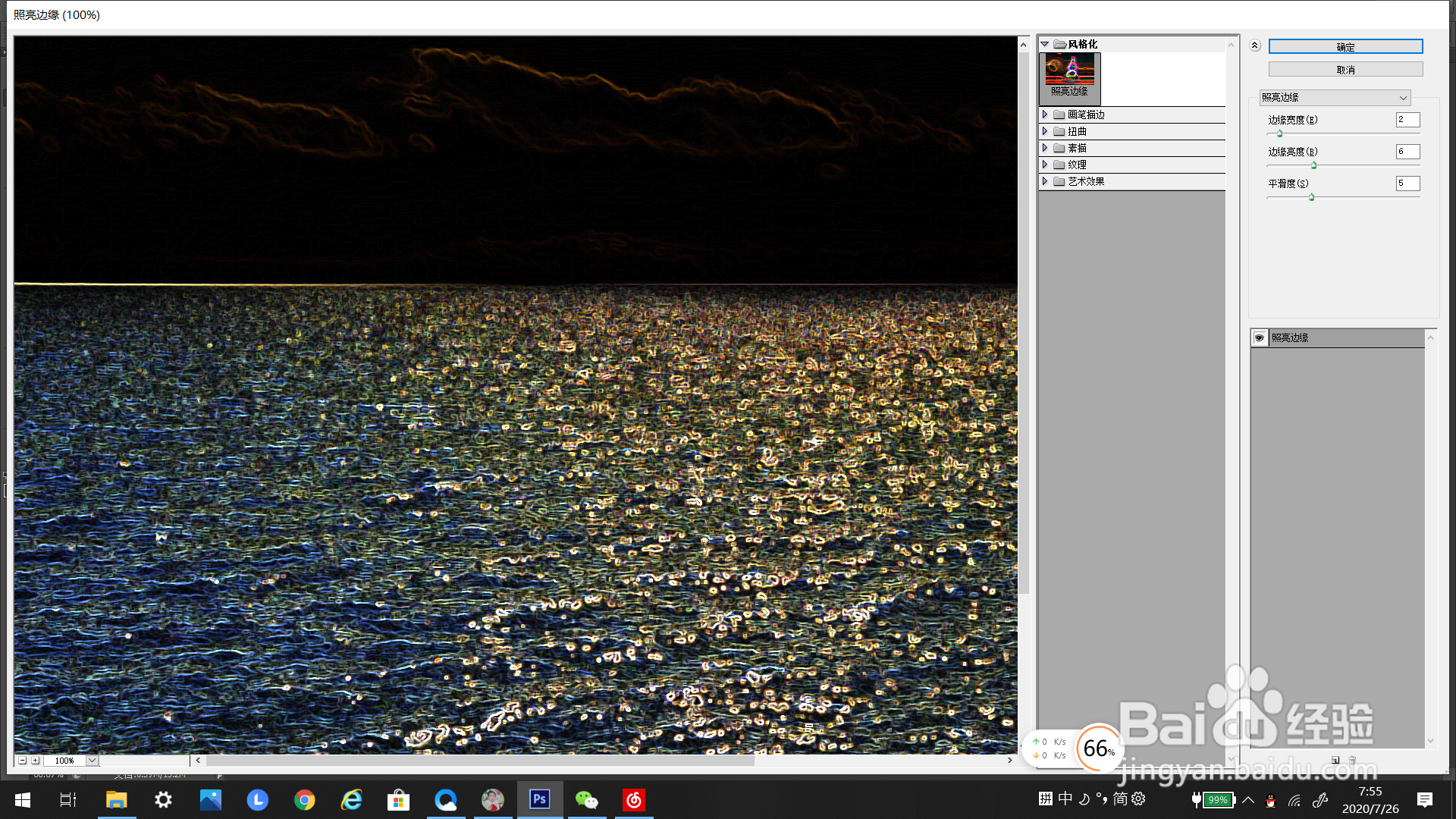Image resolution: width=1456 pixels, height=819 pixels.
Task: Collapse the filter gallery with double-chevron icon
Action: (x=1255, y=45)
